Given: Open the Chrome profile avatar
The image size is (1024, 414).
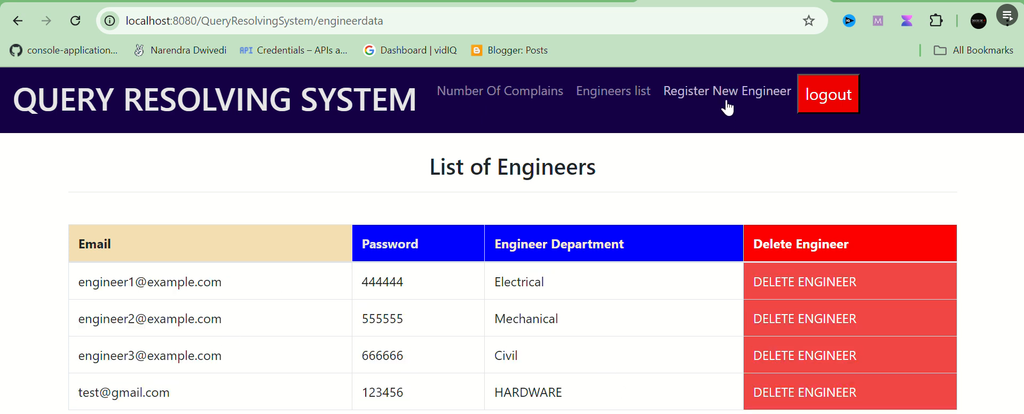Looking at the screenshot, I should click(x=978, y=21).
